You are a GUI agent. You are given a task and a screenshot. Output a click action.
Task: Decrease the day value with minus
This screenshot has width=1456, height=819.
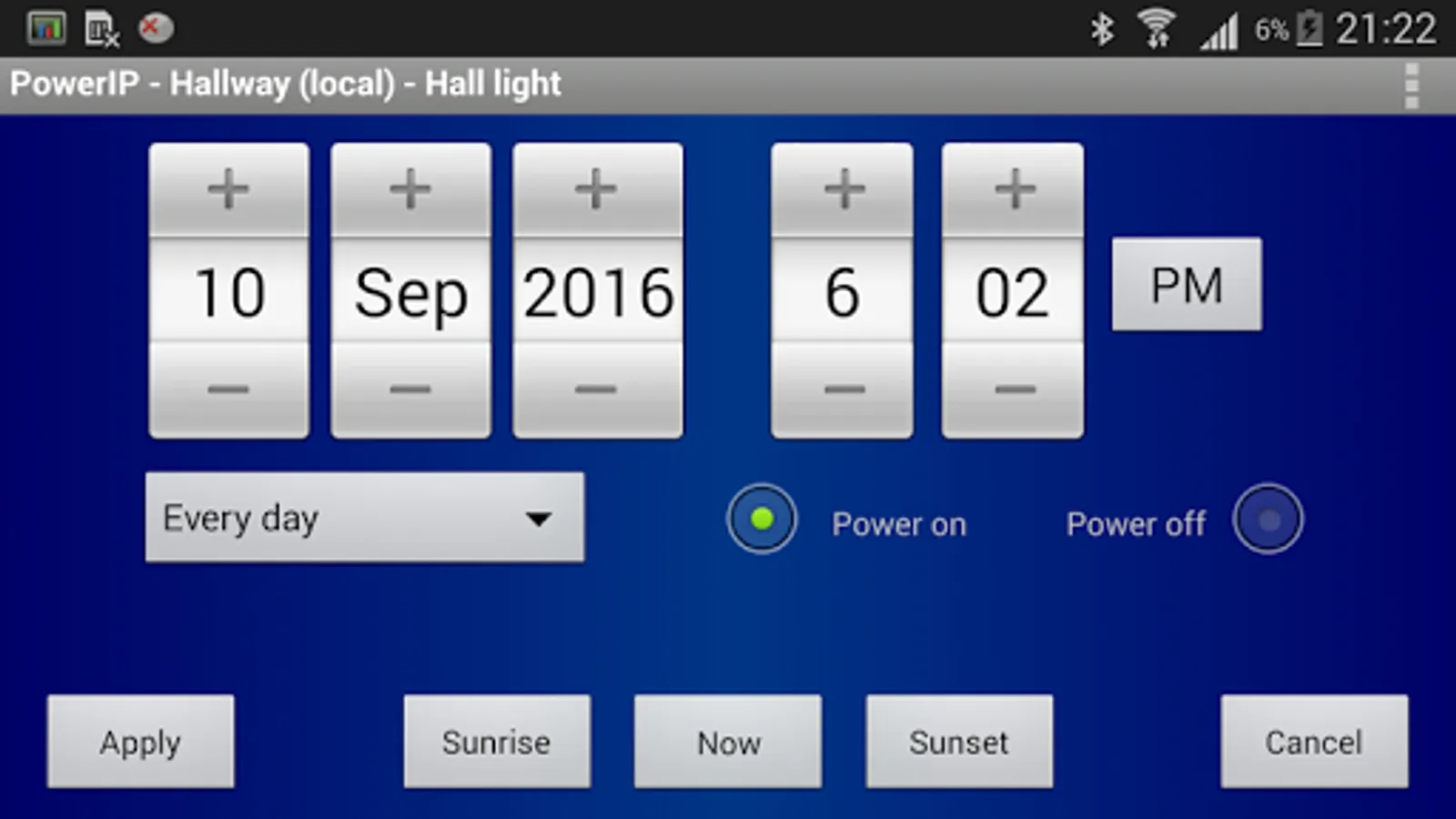click(228, 389)
